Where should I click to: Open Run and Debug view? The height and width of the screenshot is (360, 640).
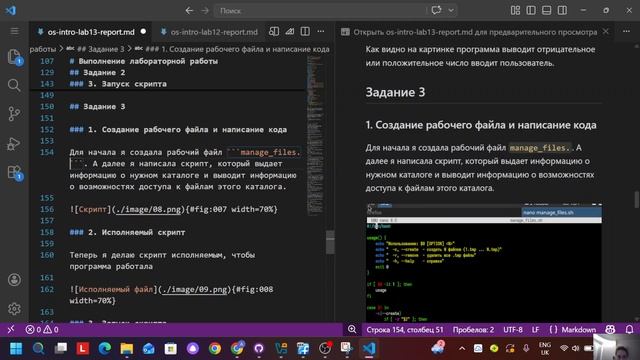coord(14,144)
